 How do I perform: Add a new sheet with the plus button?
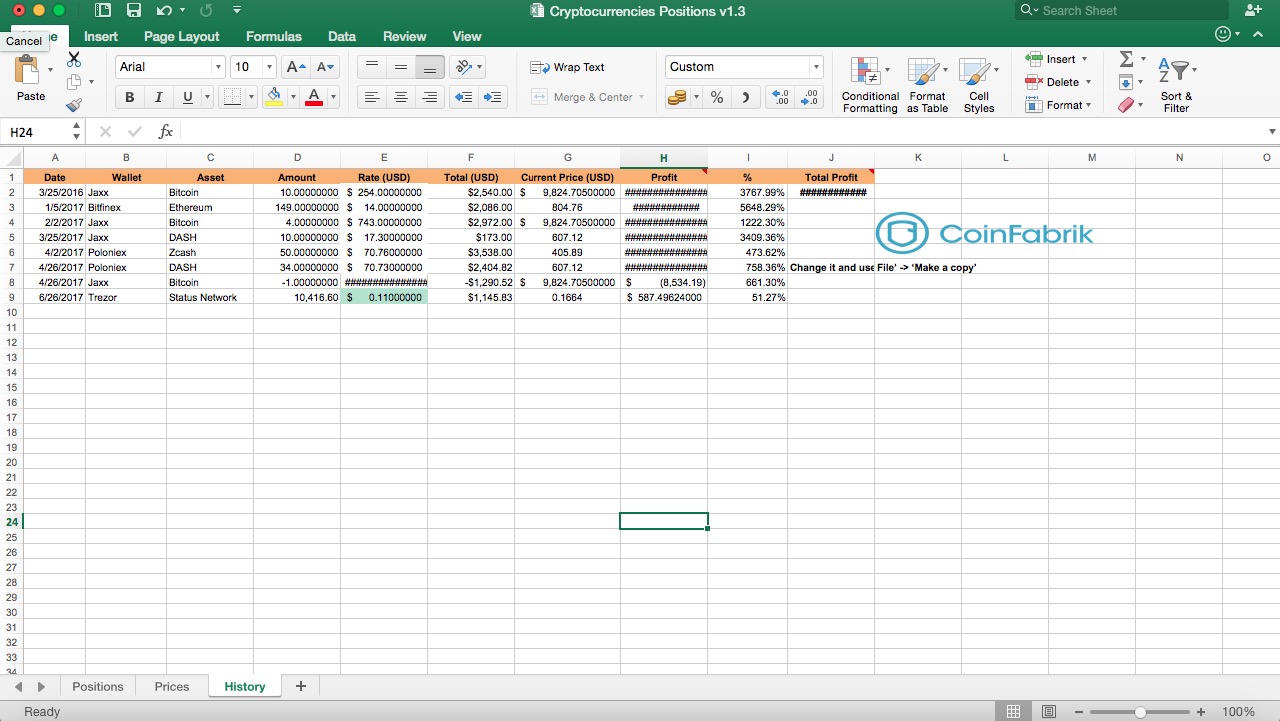click(300, 686)
